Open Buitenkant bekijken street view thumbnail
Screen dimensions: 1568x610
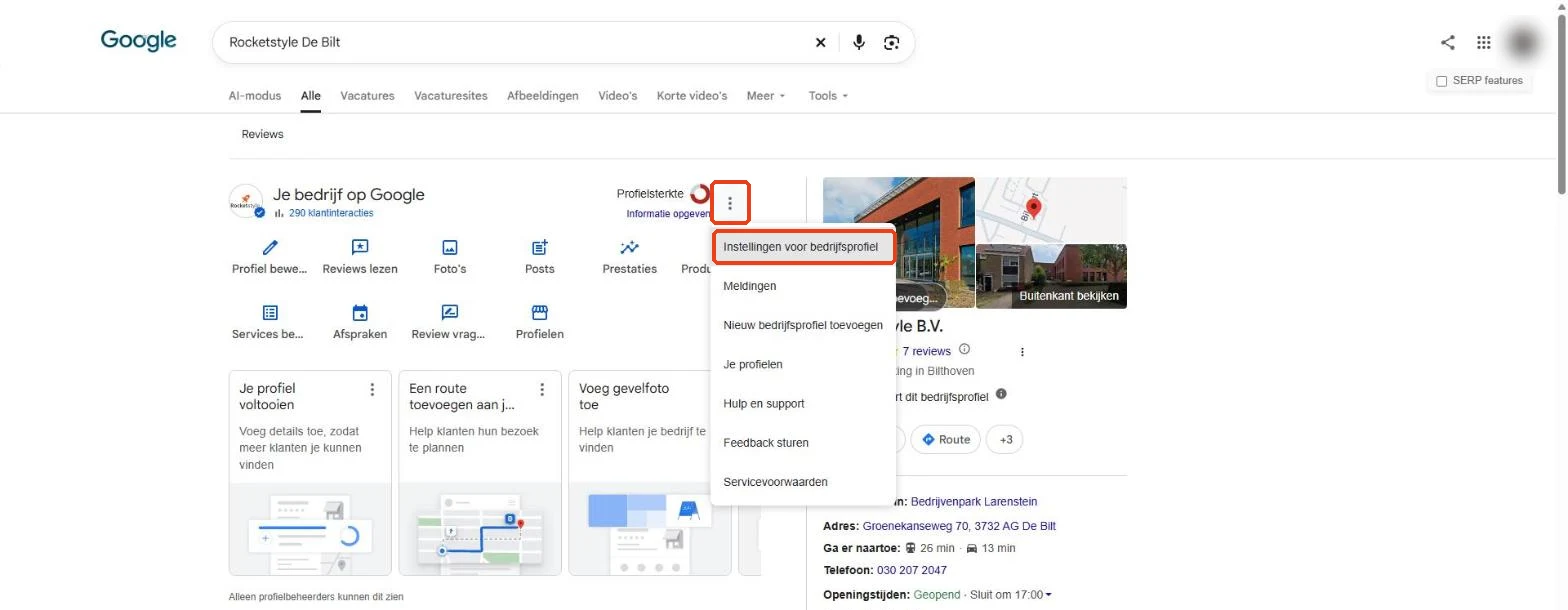[1052, 276]
